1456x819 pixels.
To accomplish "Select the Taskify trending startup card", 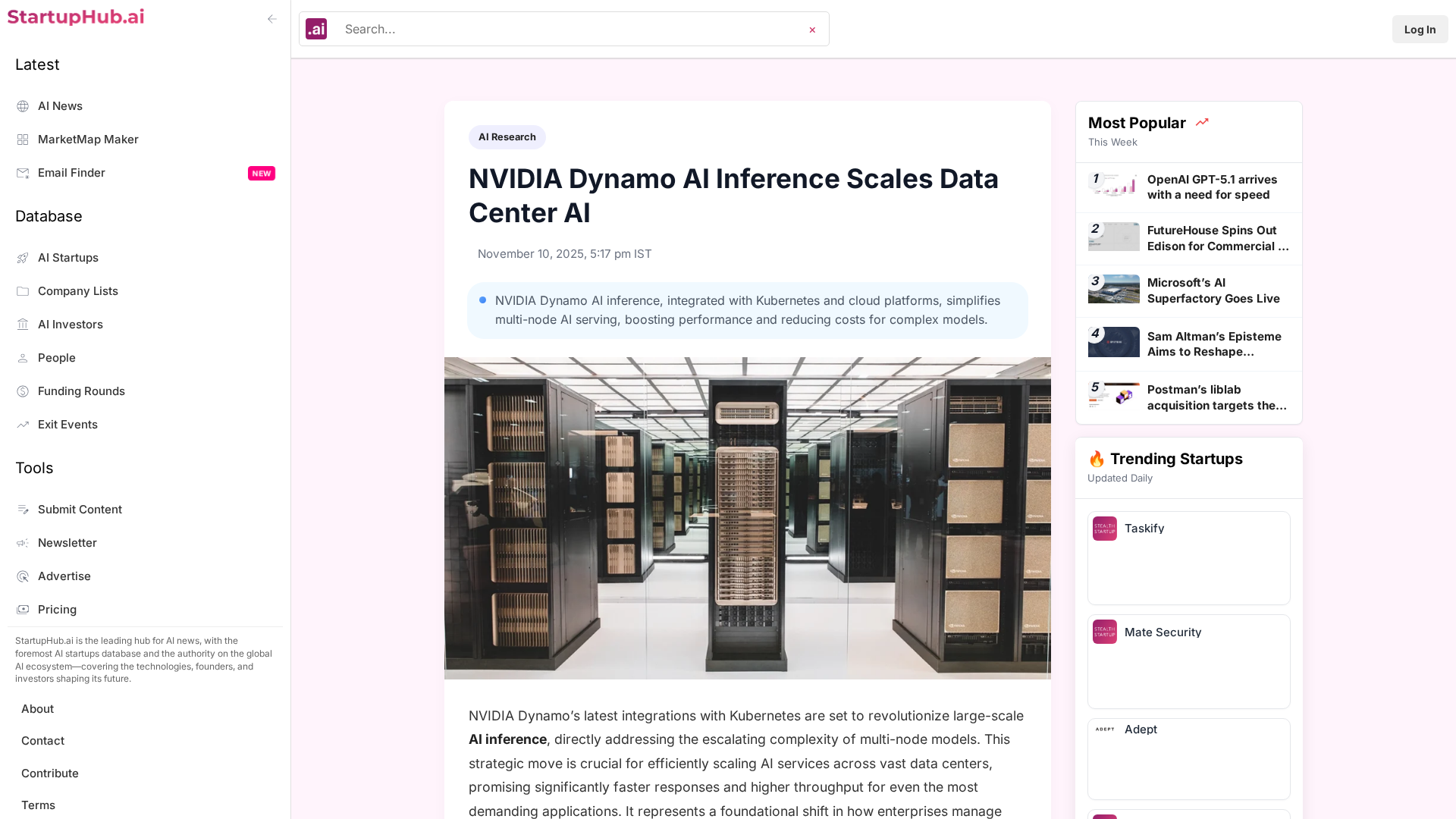I will (1188, 557).
